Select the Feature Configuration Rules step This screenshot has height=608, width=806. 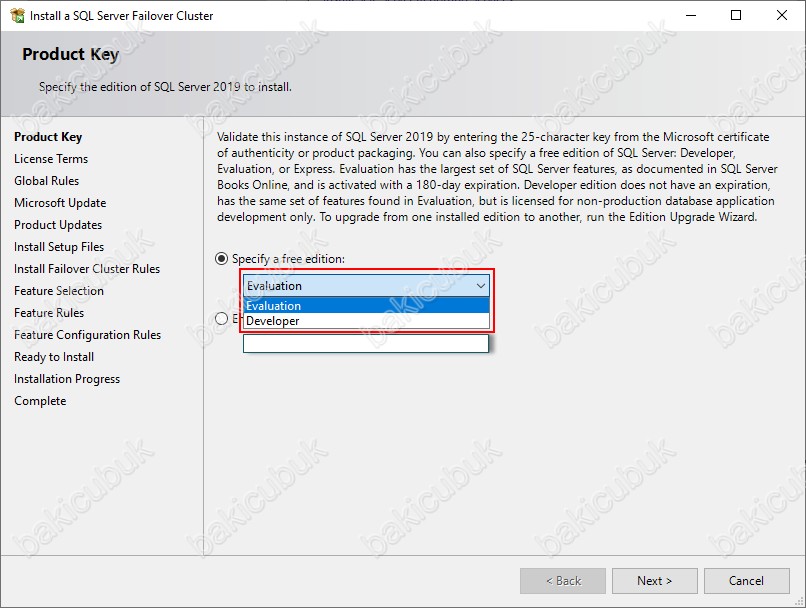(87, 335)
